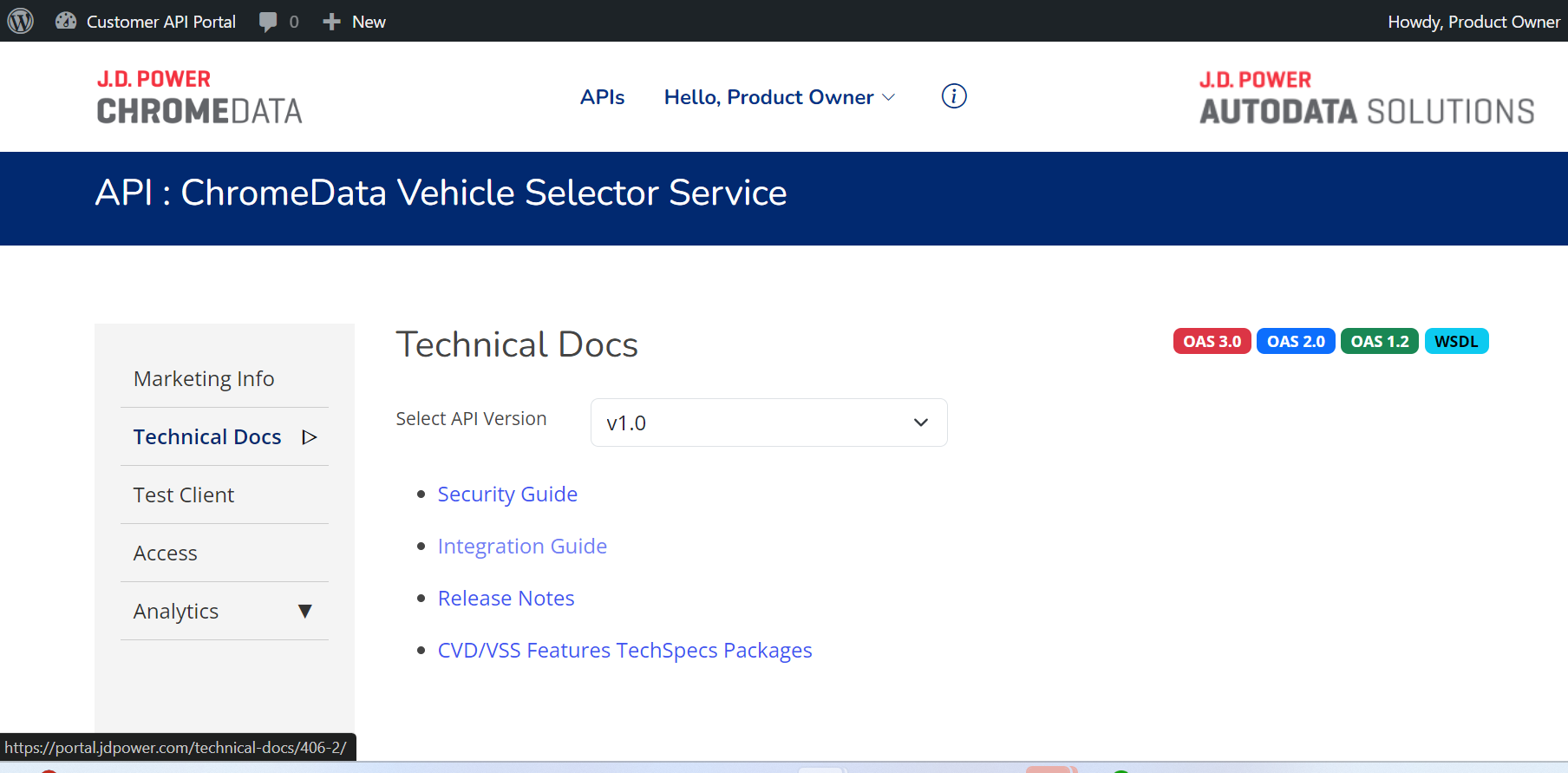Viewport: 1568px width, 773px height.
Task: Expand the Analytics sidebar section arrow
Action: tap(304, 612)
